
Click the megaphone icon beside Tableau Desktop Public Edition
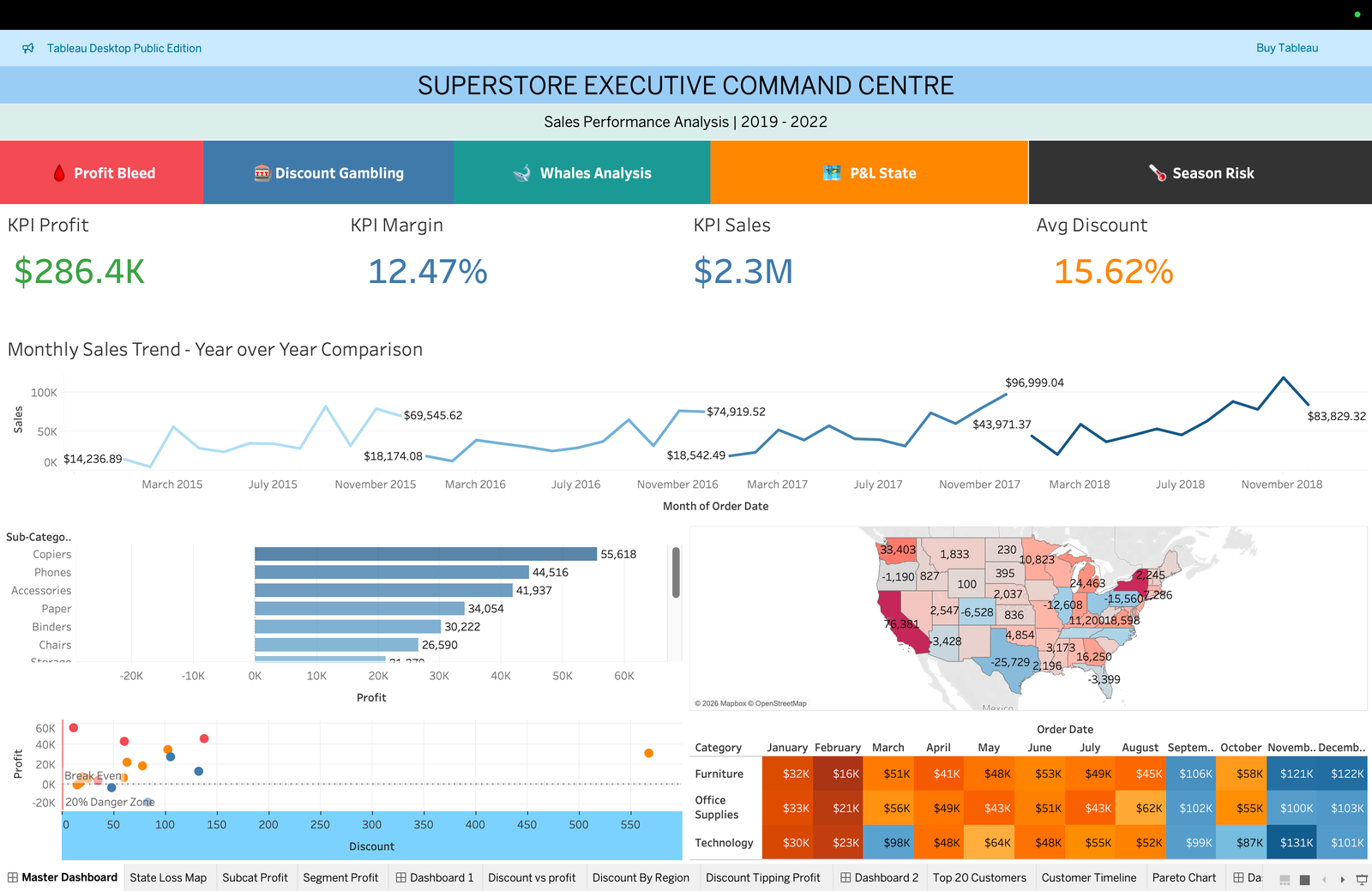pos(28,48)
